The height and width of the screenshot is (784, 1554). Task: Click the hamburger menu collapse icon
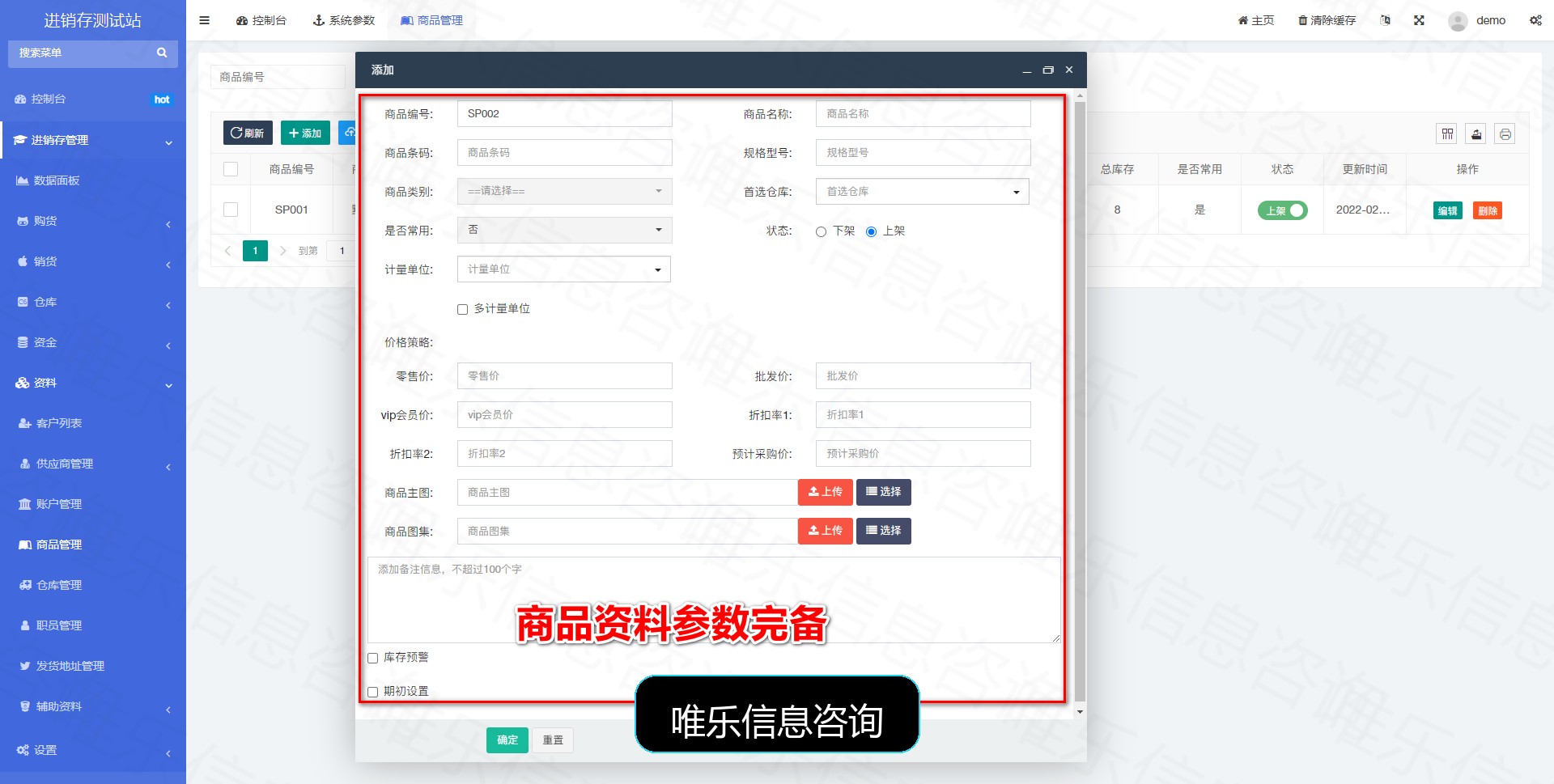[x=204, y=20]
